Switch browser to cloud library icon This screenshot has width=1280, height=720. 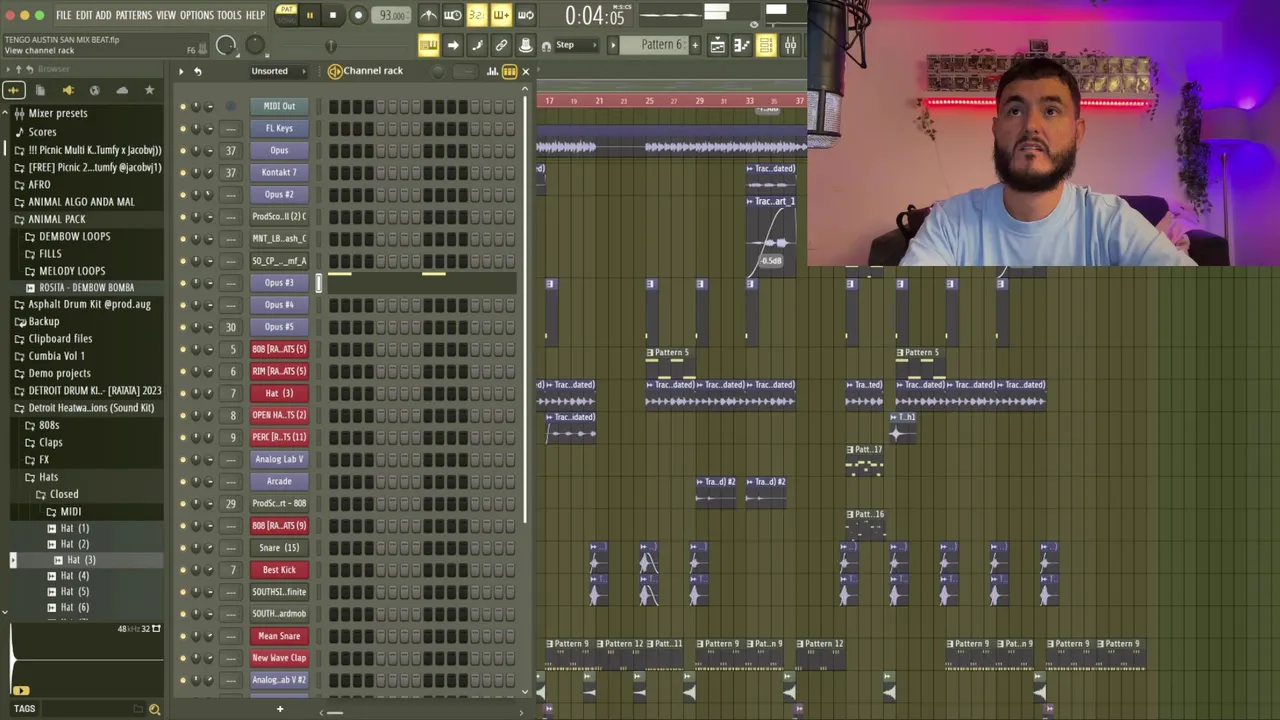click(x=122, y=90)
